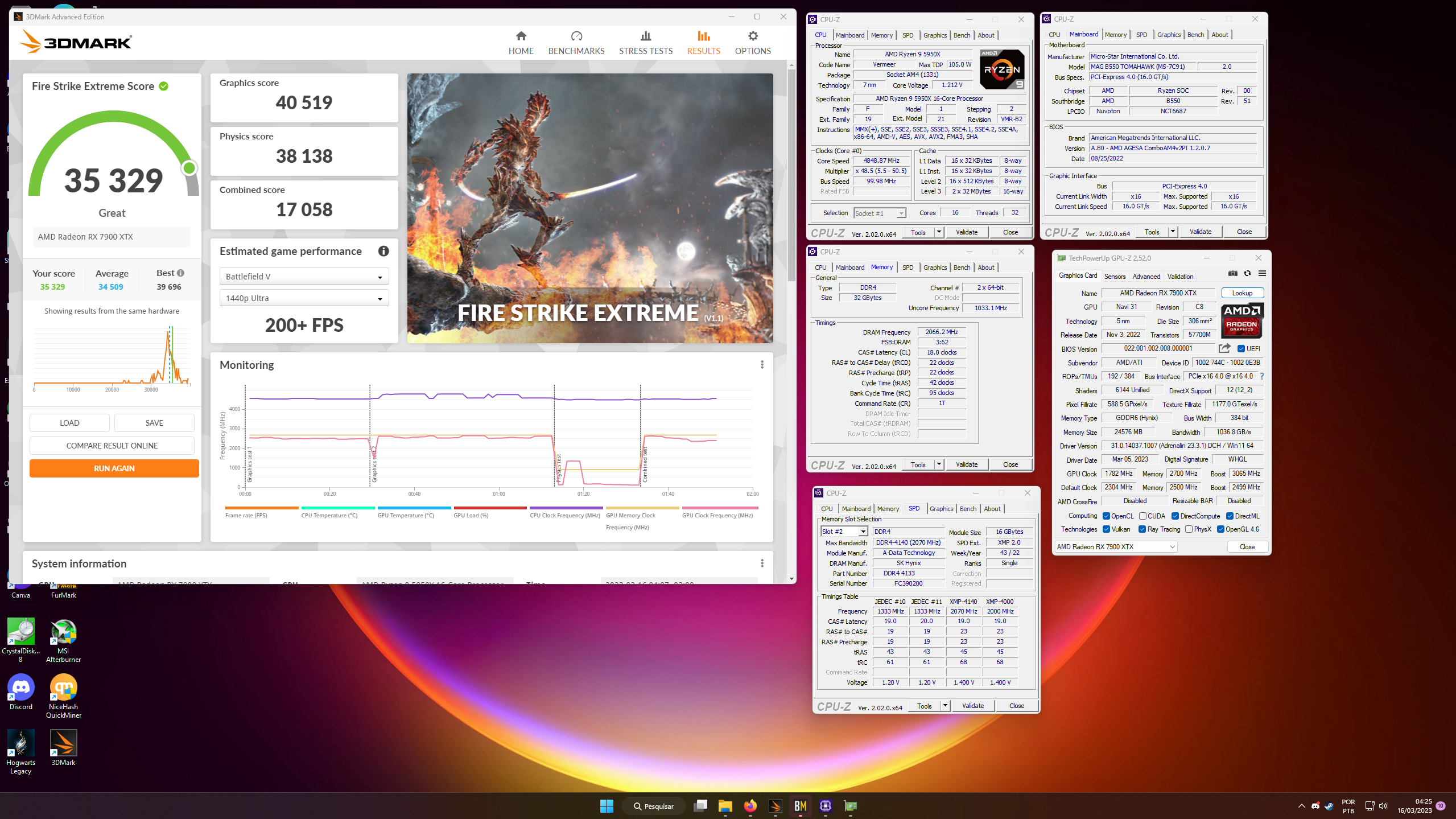Toggle OpenCL checkbox in GPU-Z
The height and width of the screenshot is (819, 1456).
point(1106,516)
